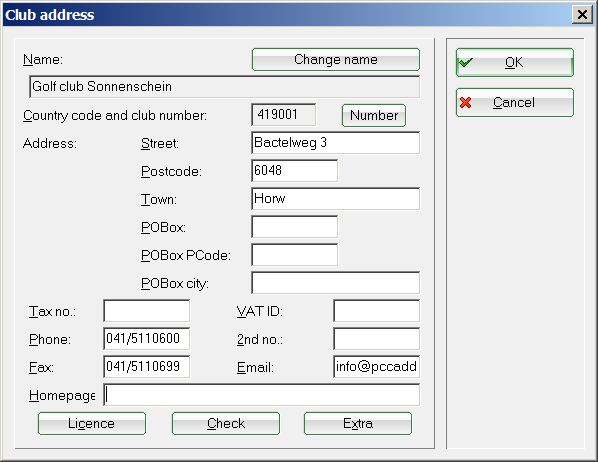Screen dimensions: 598x462
Task: Open the Extra options button
Action: (358, 423)
